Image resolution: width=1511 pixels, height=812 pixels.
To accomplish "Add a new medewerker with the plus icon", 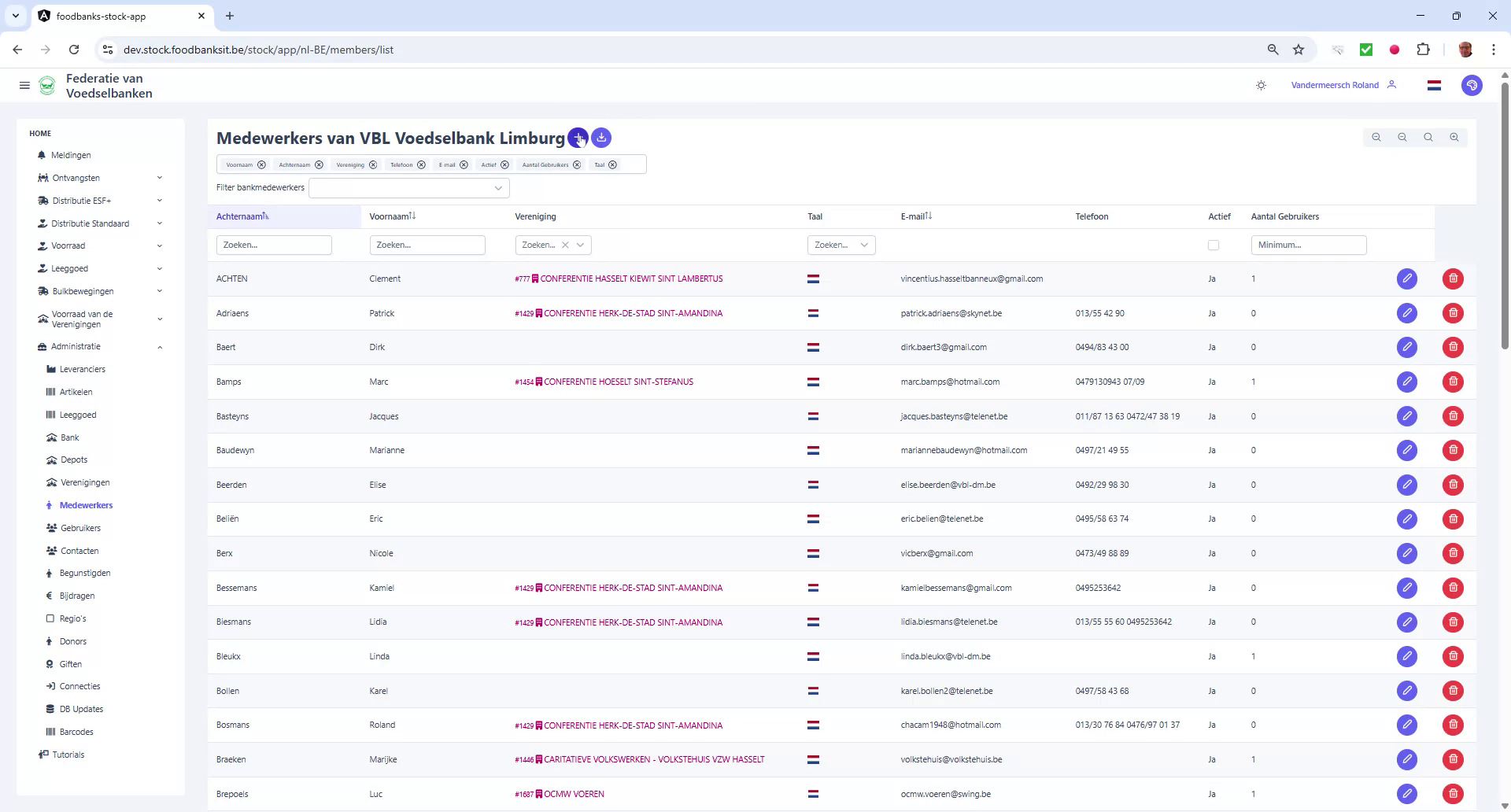I will click(578, 138).
